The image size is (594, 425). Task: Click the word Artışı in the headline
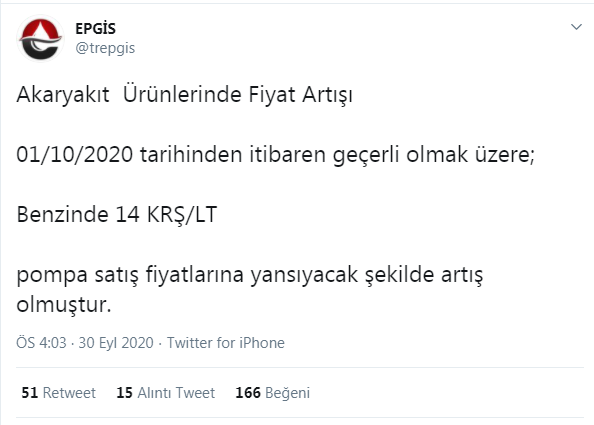pyautogui.click(x=327, y=95)
